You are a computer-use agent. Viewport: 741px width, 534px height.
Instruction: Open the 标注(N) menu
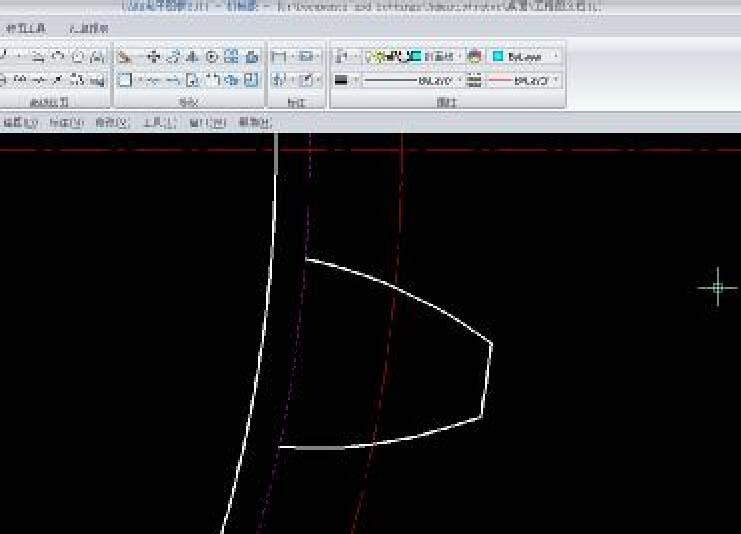tap(66, 123)
